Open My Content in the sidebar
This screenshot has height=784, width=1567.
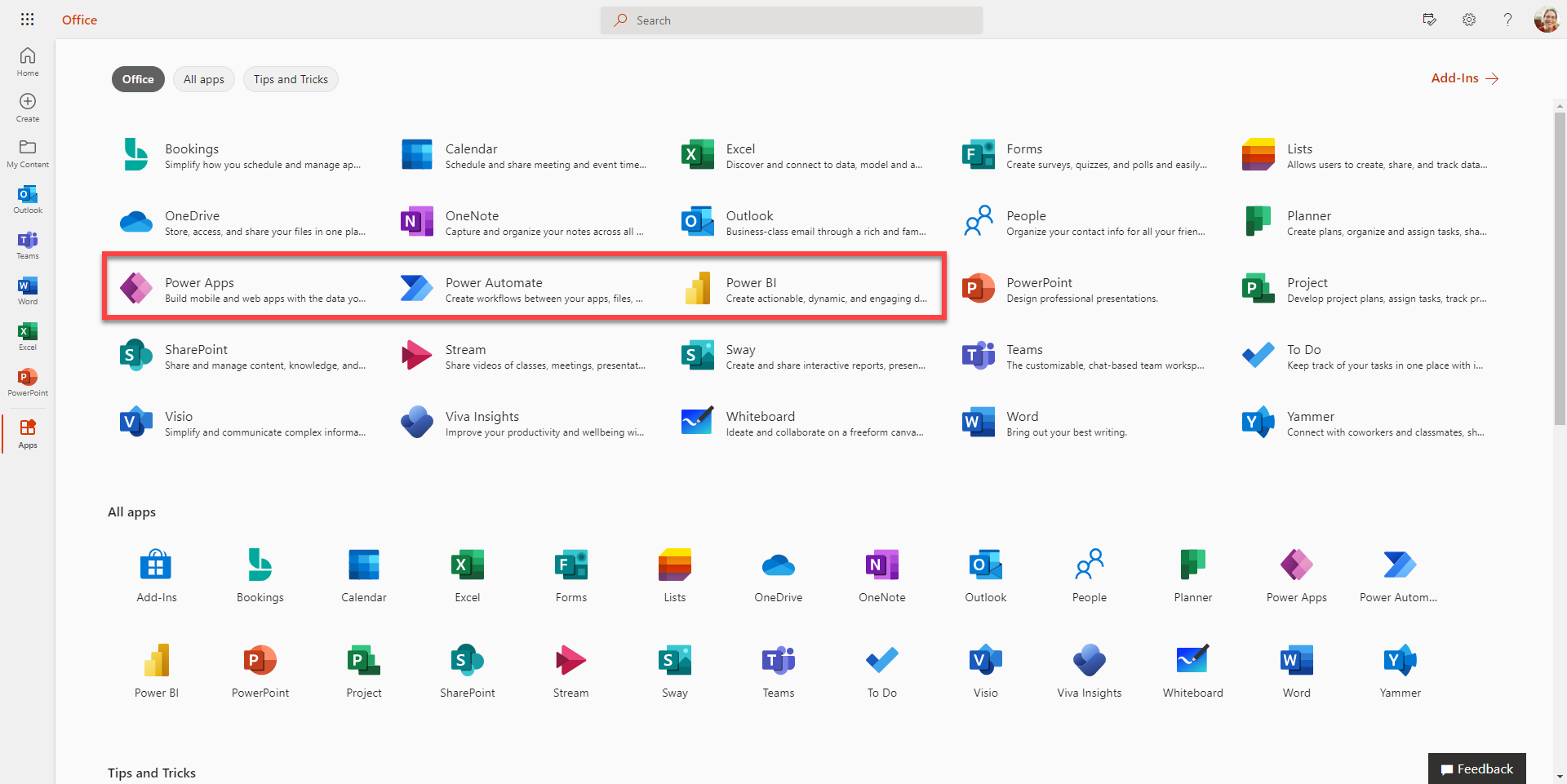coord(28,153)
